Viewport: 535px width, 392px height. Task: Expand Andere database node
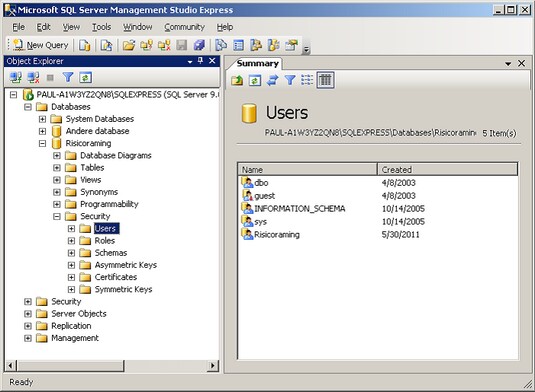point(42,131)
